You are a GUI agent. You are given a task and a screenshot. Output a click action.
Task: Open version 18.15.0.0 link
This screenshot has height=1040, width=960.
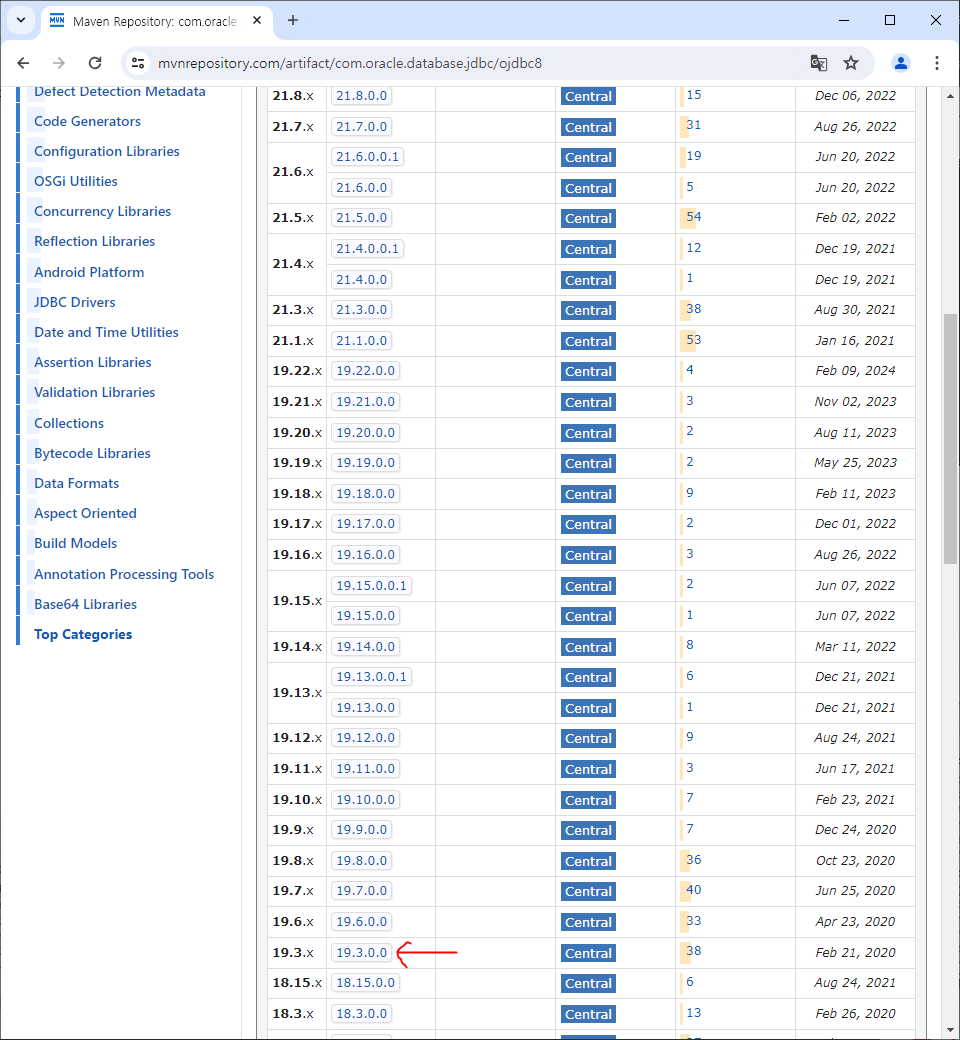click(366, 982)
